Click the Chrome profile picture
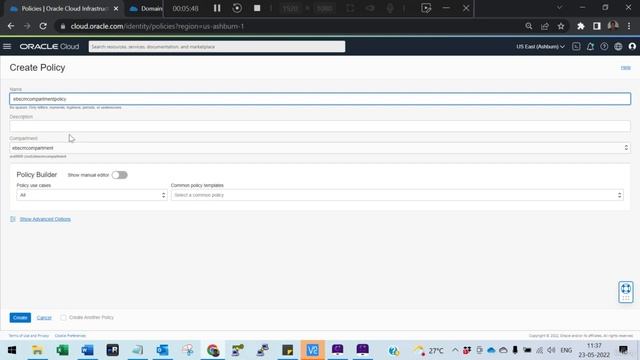 [613, 26]
